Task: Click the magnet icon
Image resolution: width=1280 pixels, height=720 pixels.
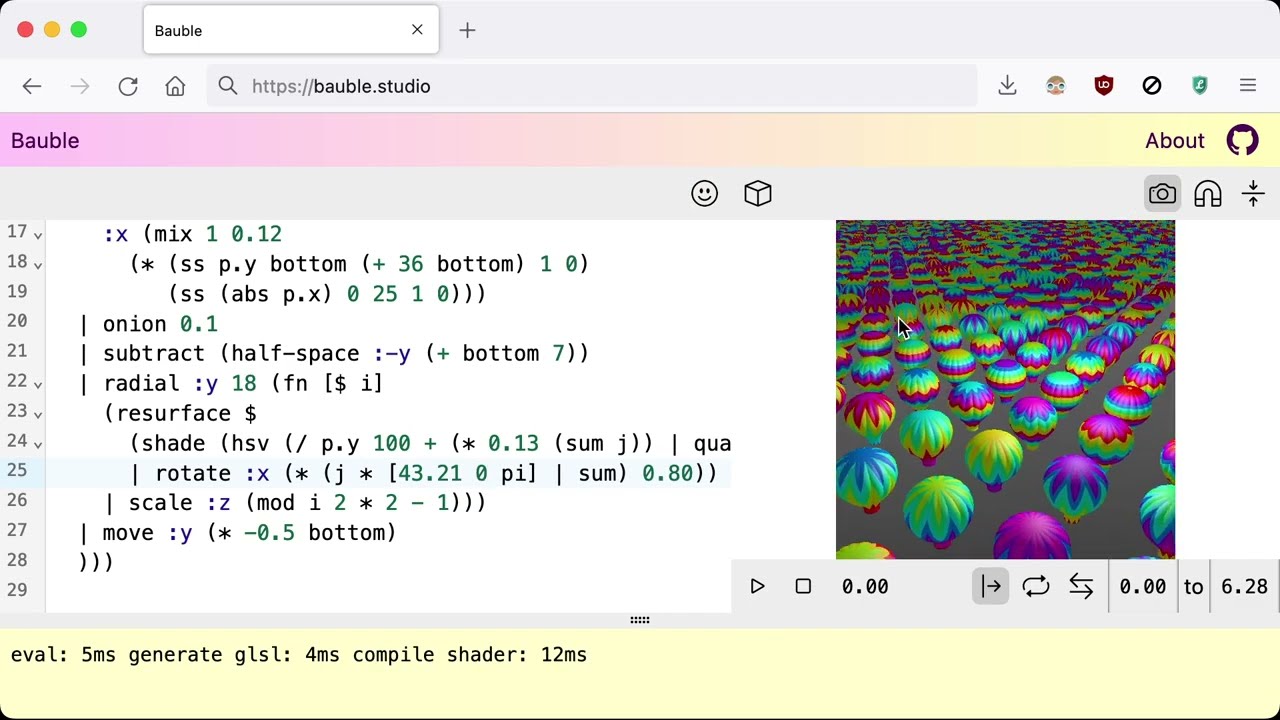Action: (1208, 194)
